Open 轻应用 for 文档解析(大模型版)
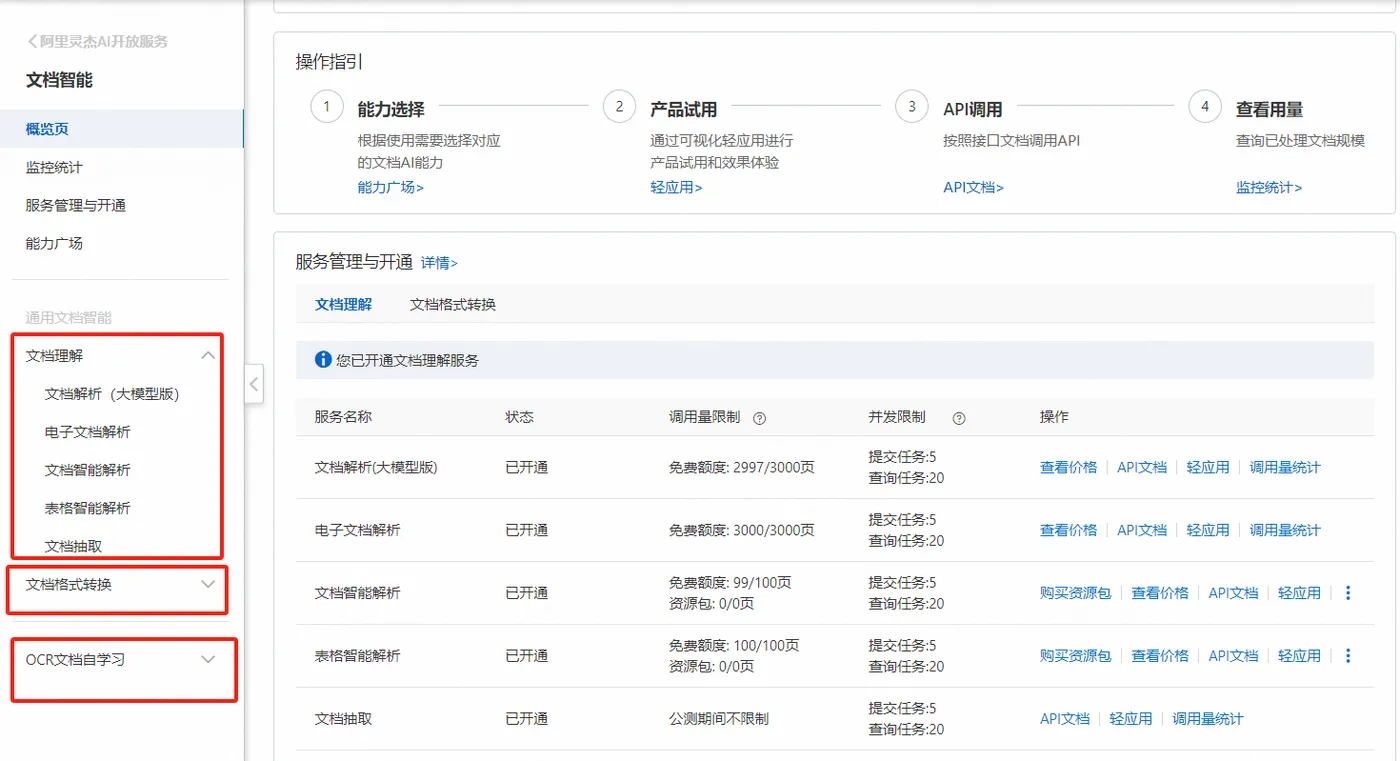Viewport: 1400px width, 761px height. (x=1208, y=467)
